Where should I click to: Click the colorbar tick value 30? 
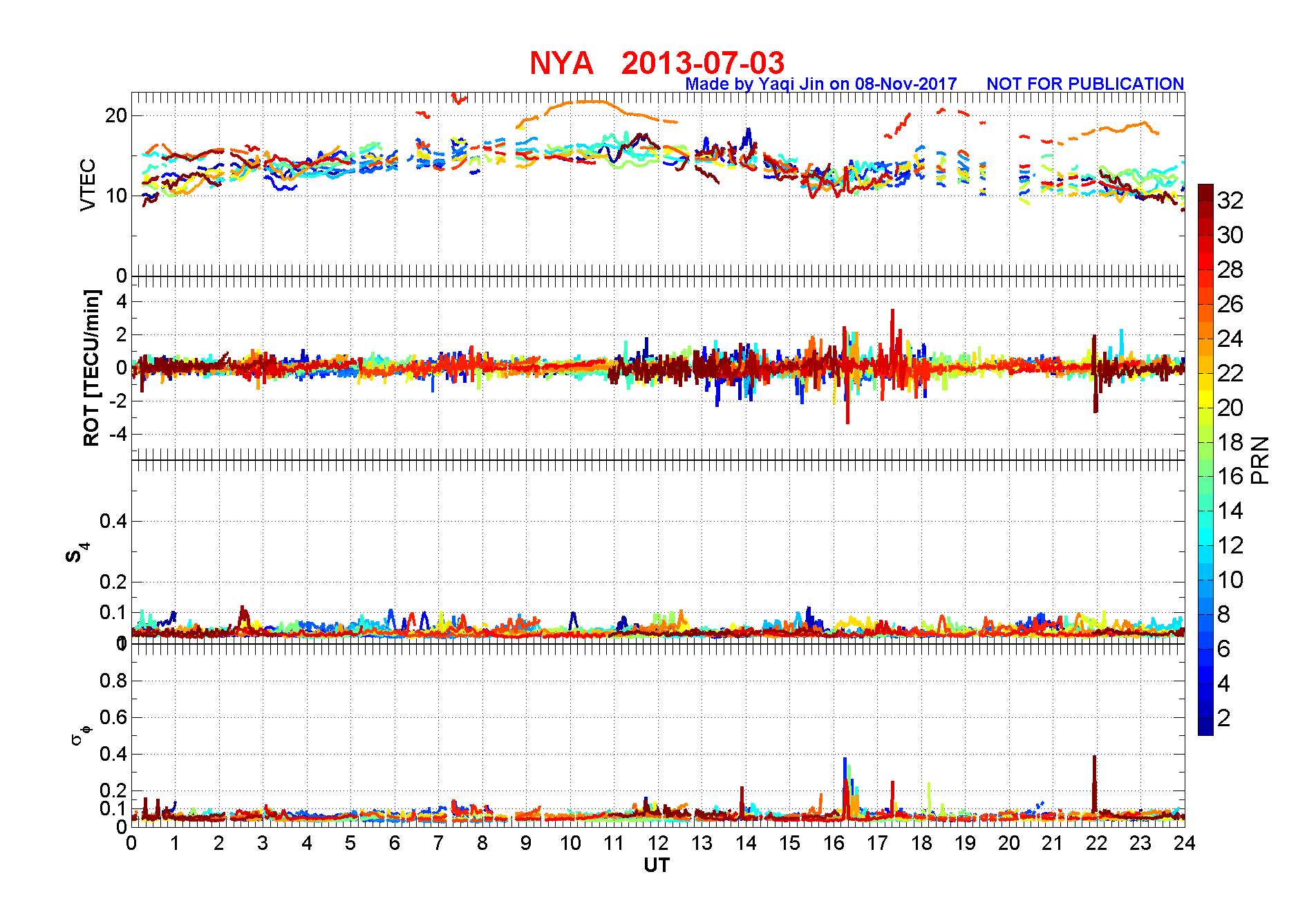[x=1230, y=235]
